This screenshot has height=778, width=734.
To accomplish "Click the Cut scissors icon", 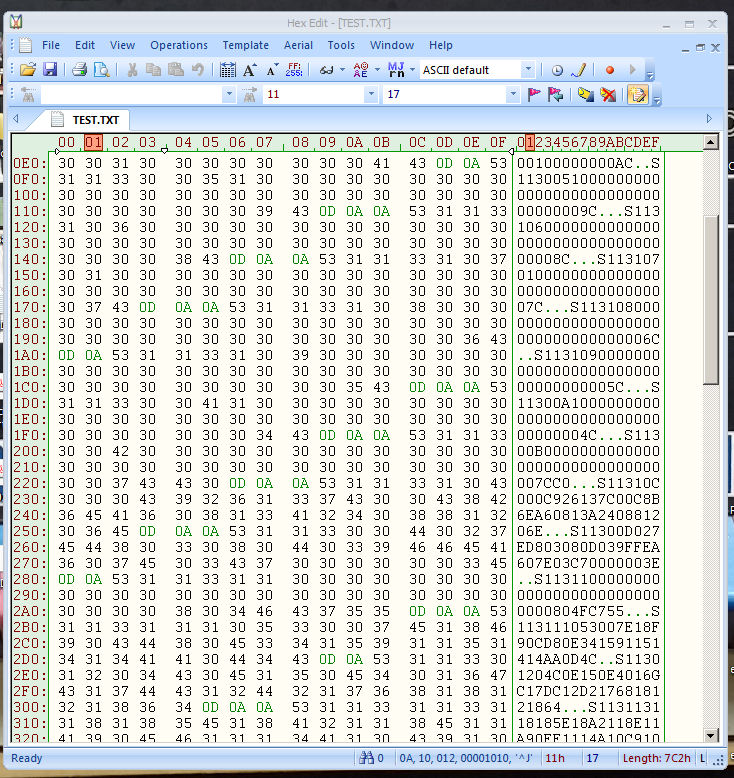I will pyautogui.click(x=131, y=70).
